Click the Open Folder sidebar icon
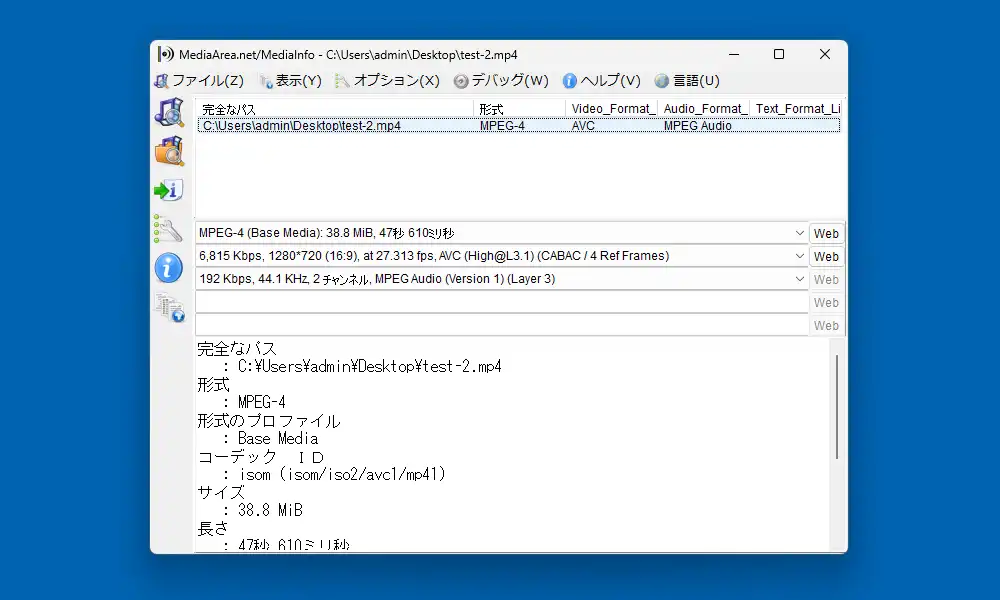Viewport: 1000px width, 600px height. [x=169, y=151]
